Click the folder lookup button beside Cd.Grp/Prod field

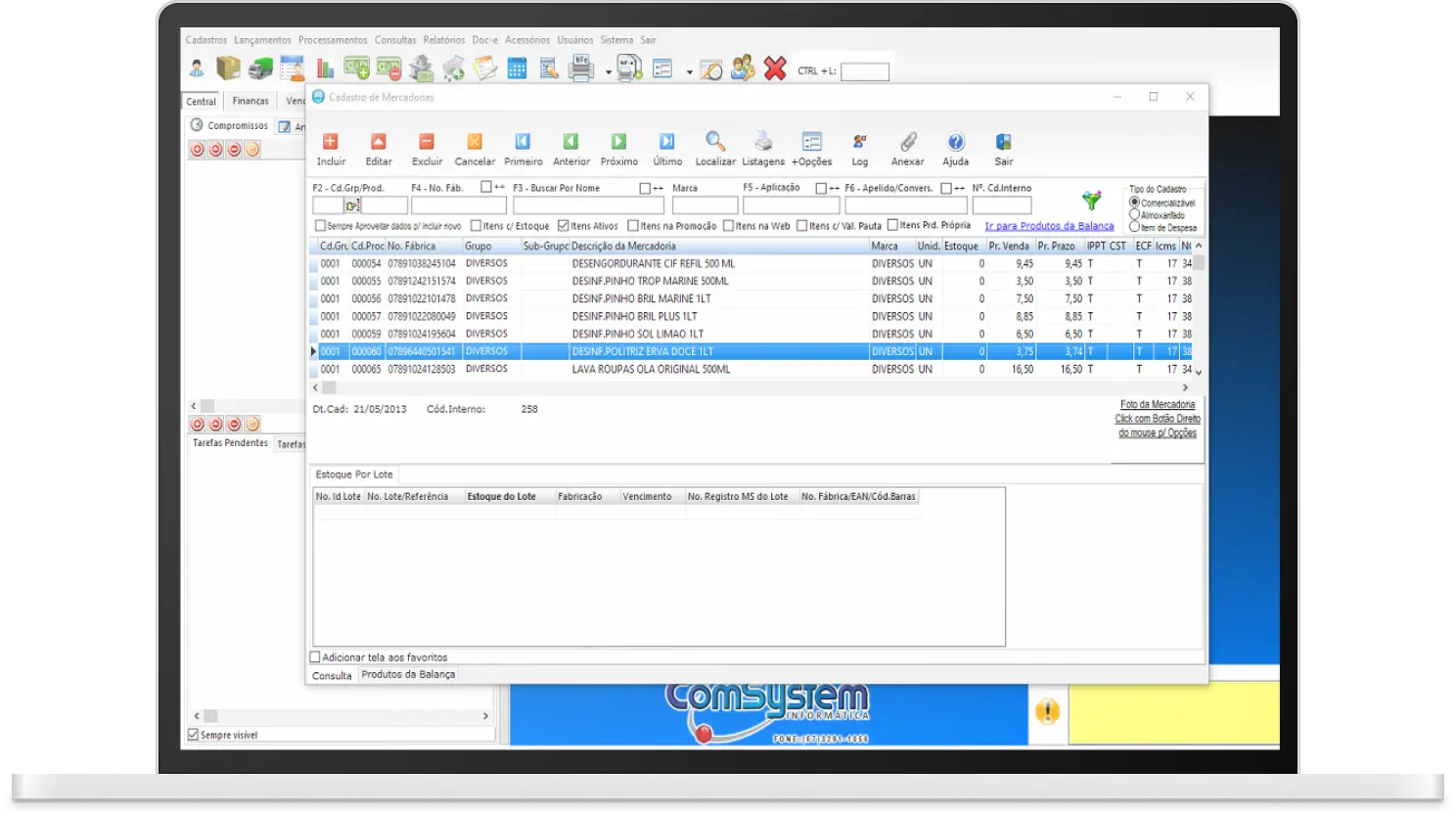pos(353,205)
